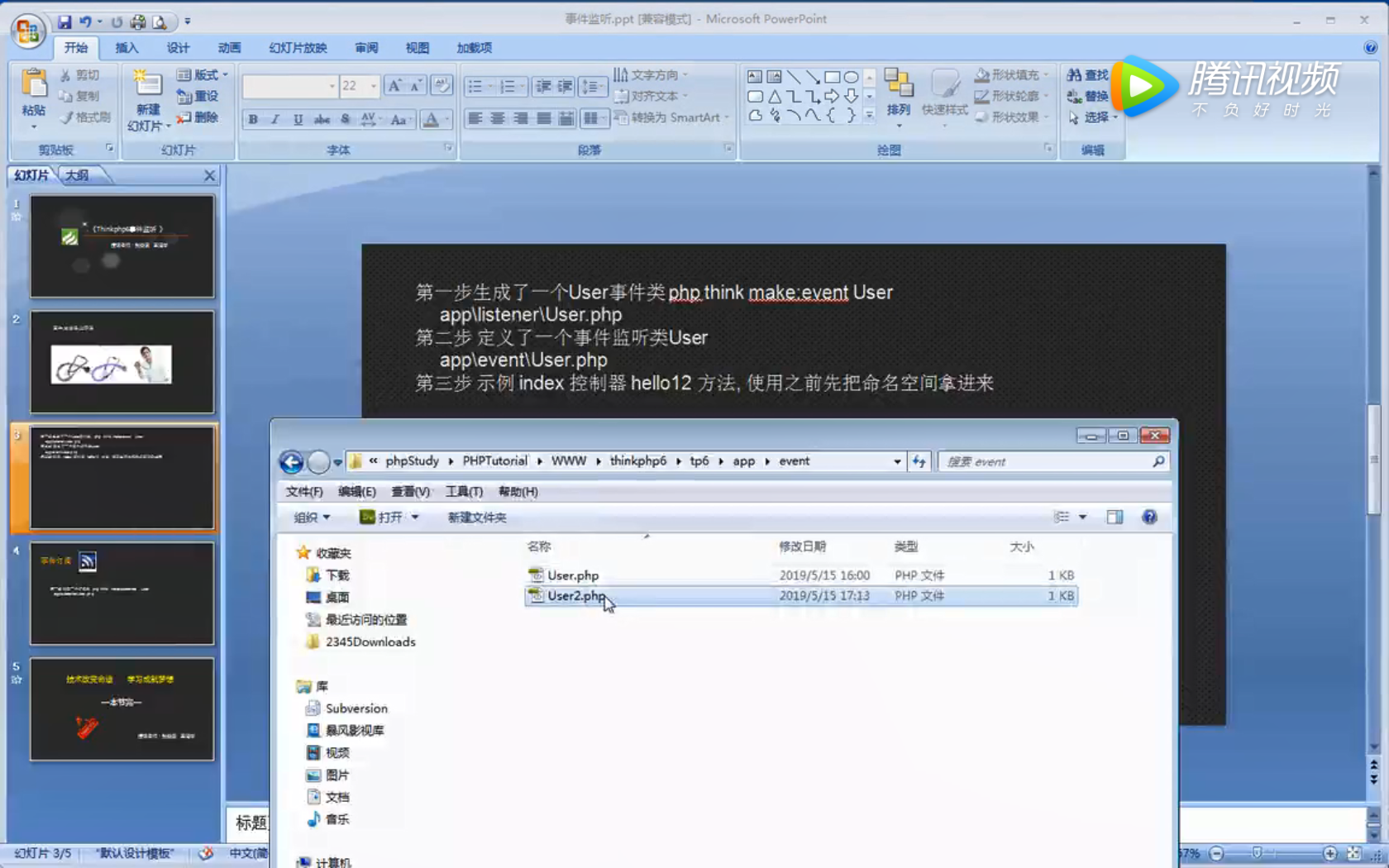
Task: Open the font name combo box
Action: pyautogui.click(x=289, y=86)
